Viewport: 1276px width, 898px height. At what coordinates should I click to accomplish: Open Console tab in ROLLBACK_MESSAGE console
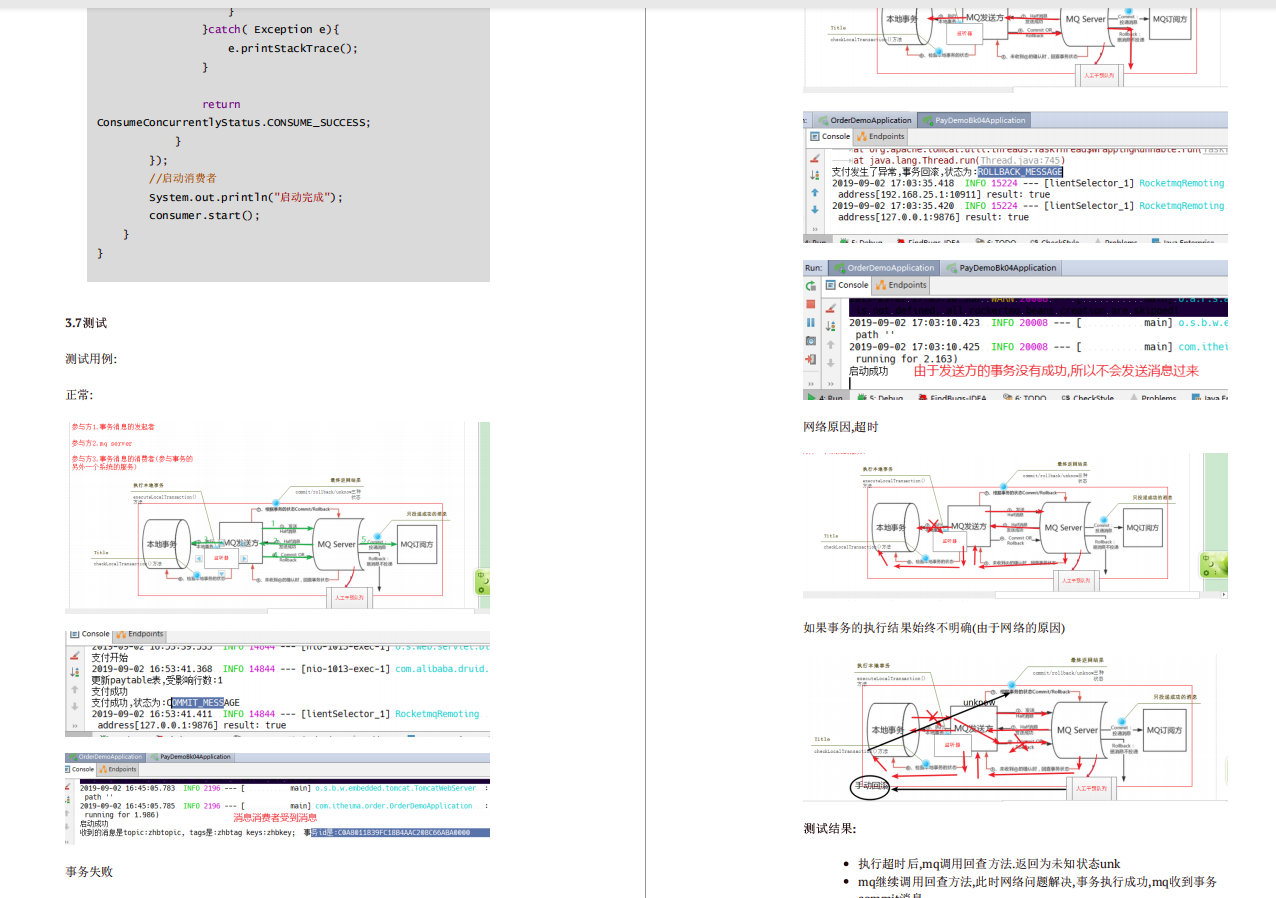[830, 136]
